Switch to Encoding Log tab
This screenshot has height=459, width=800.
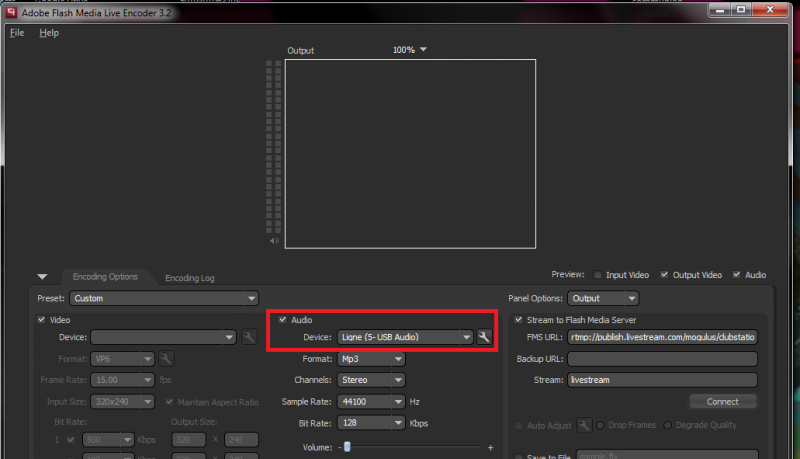[x=190, y=278]
